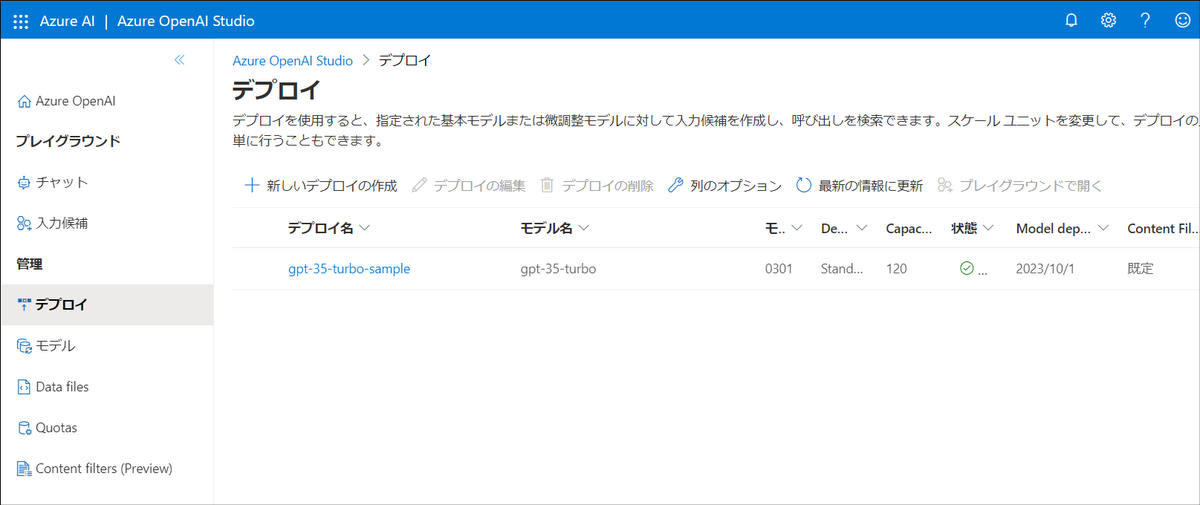Click the icon beside プレイグラウンドで開く
The image size is (1200, 505).
point(944,185)
